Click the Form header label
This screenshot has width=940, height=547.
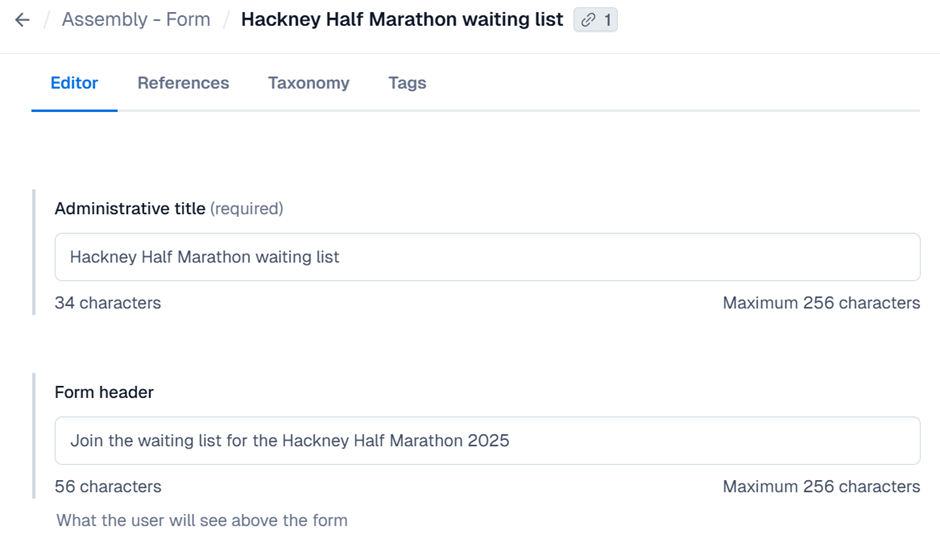coord(104,392)
